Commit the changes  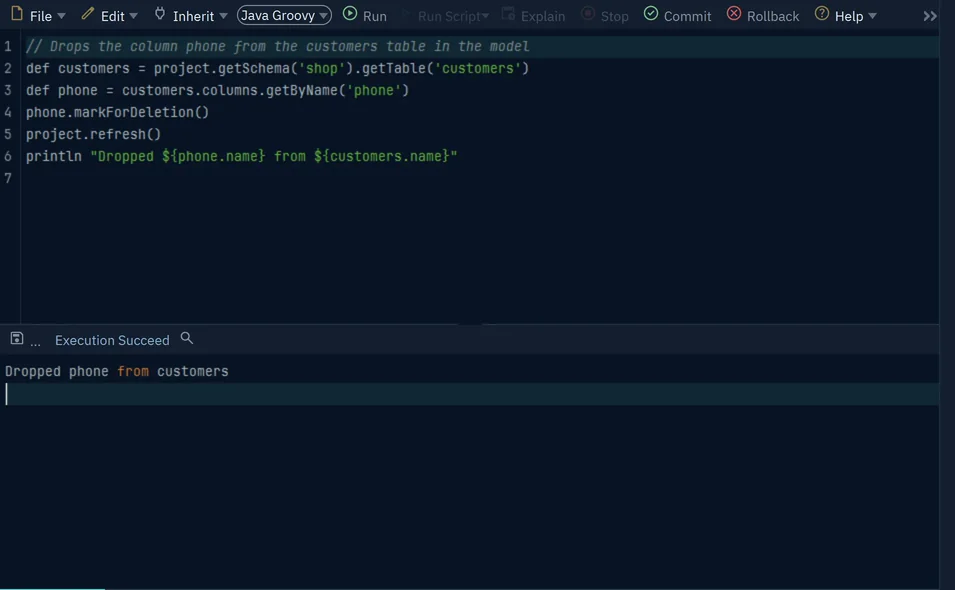coord(677,16)
